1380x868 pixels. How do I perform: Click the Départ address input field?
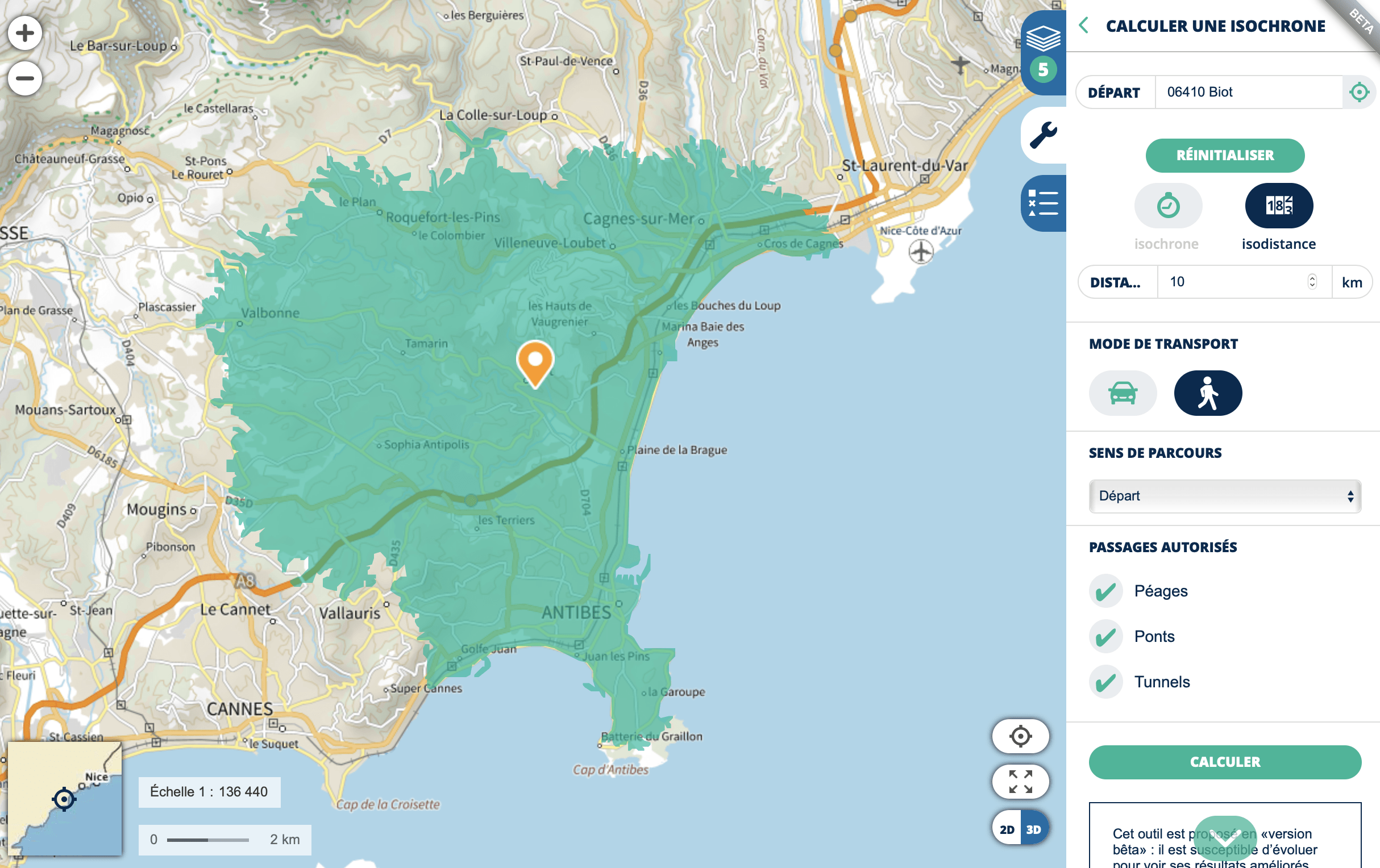tap(1248, 92)
